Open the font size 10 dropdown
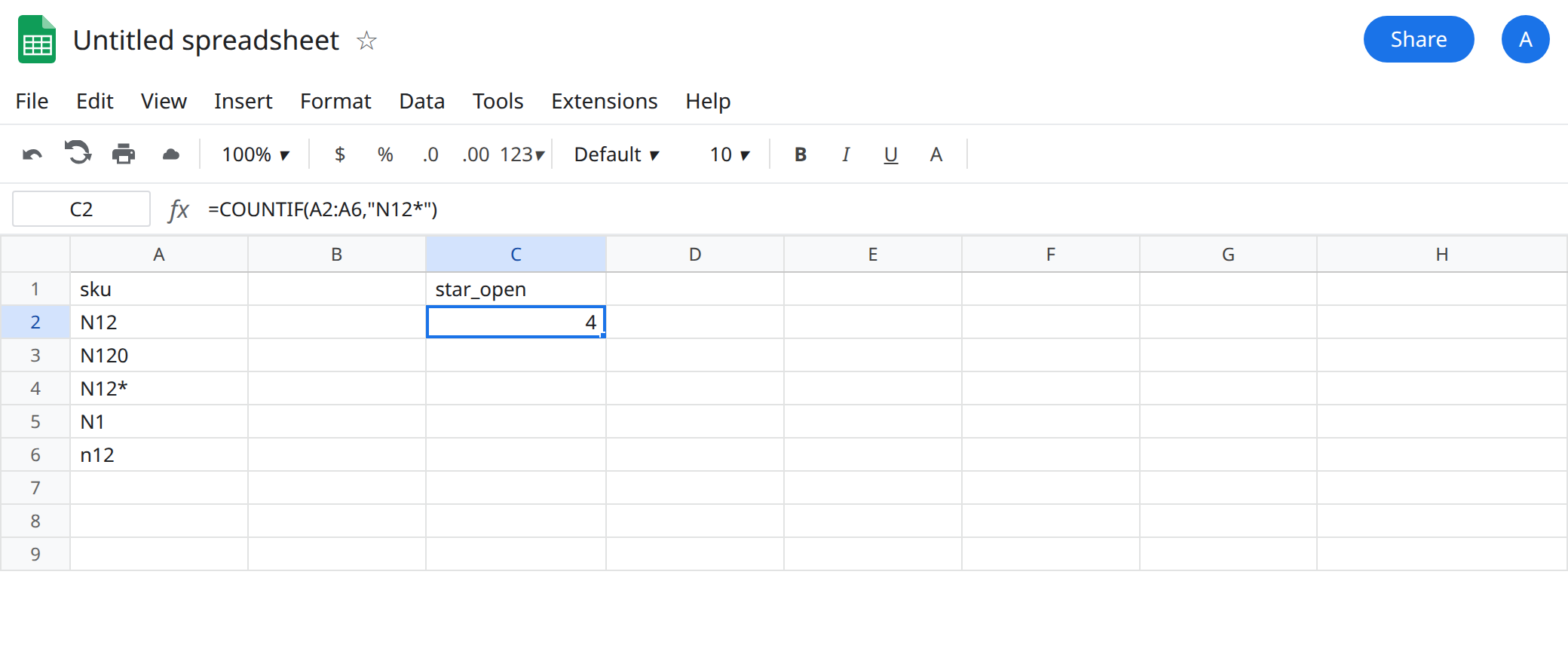This screenshot has height=648, width=1568. pyautogui.click(x=730, y=154)
